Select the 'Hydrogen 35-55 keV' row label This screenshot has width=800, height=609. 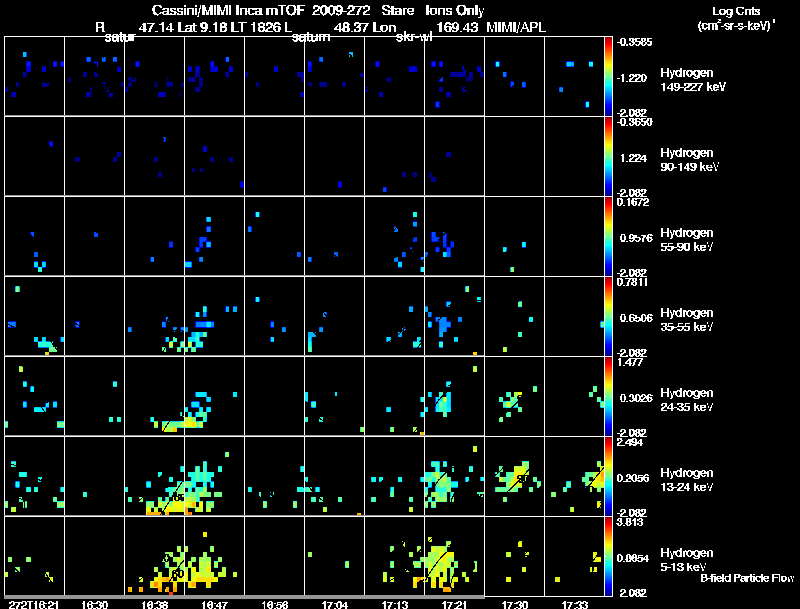click(x=687, y=320)
